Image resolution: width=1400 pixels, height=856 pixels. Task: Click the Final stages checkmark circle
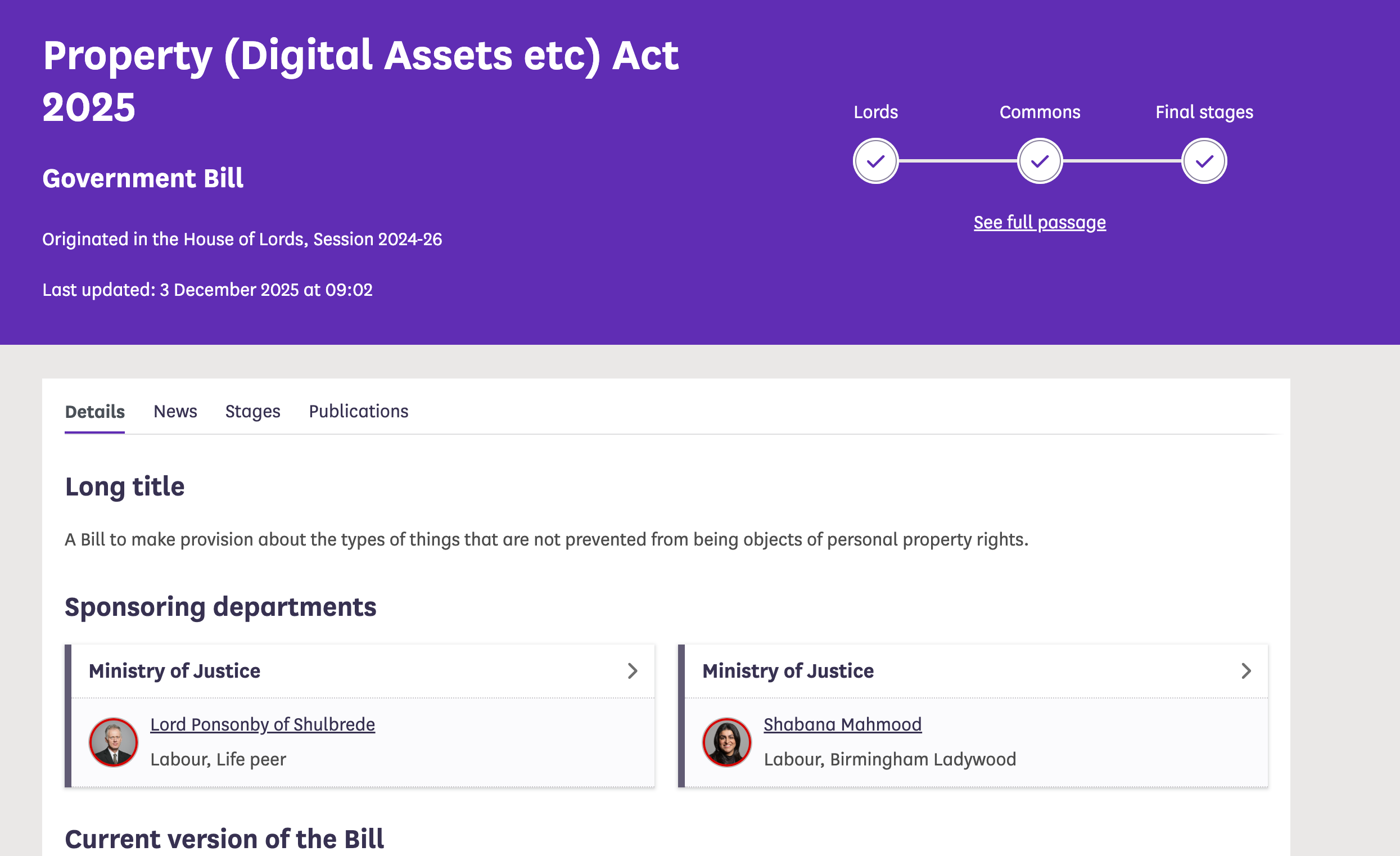coord(1203,161)
